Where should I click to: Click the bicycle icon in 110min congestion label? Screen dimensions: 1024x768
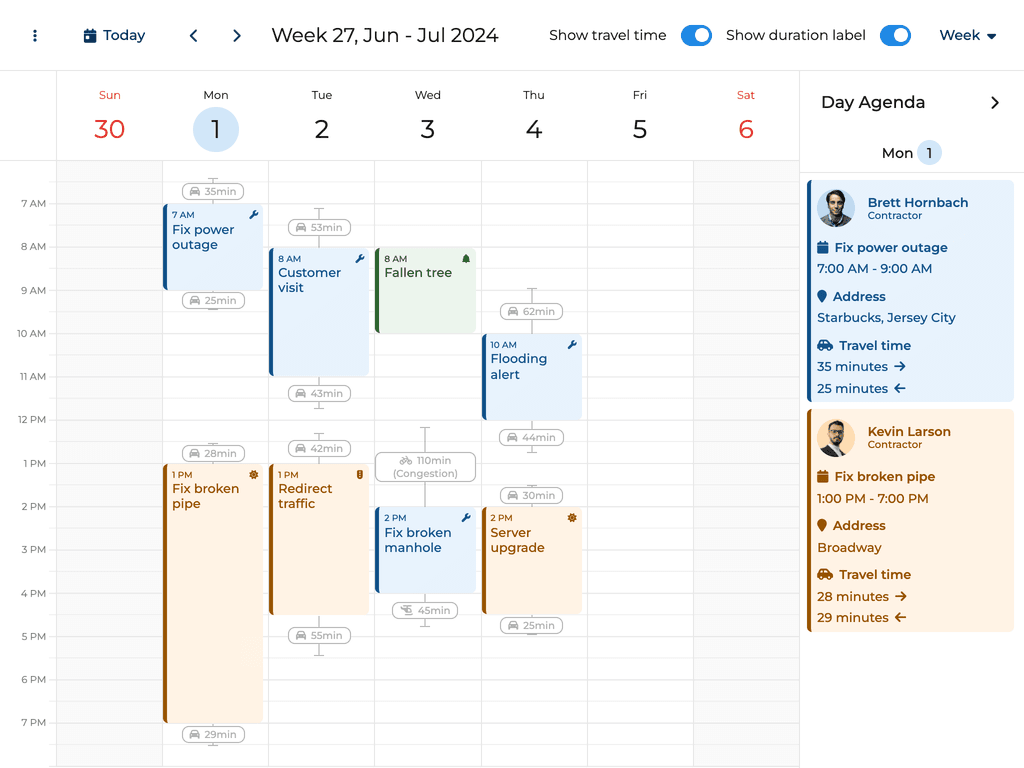point(405,461)
